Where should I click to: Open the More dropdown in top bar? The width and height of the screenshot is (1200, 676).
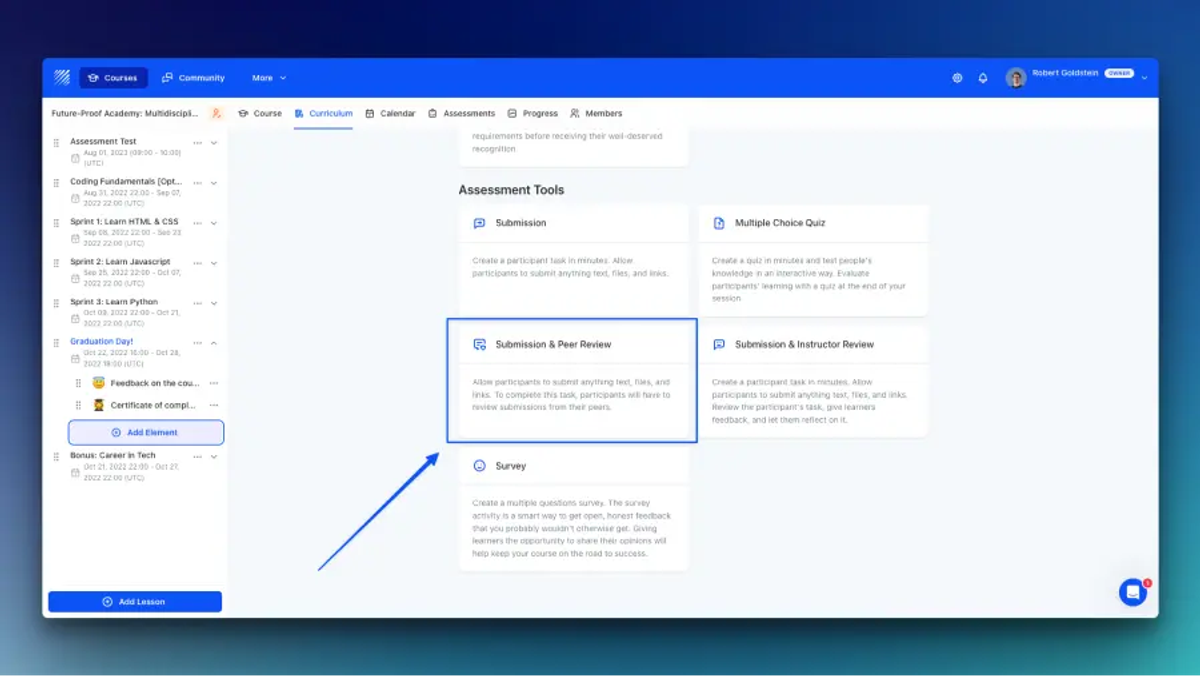click(x=269, y=78)
